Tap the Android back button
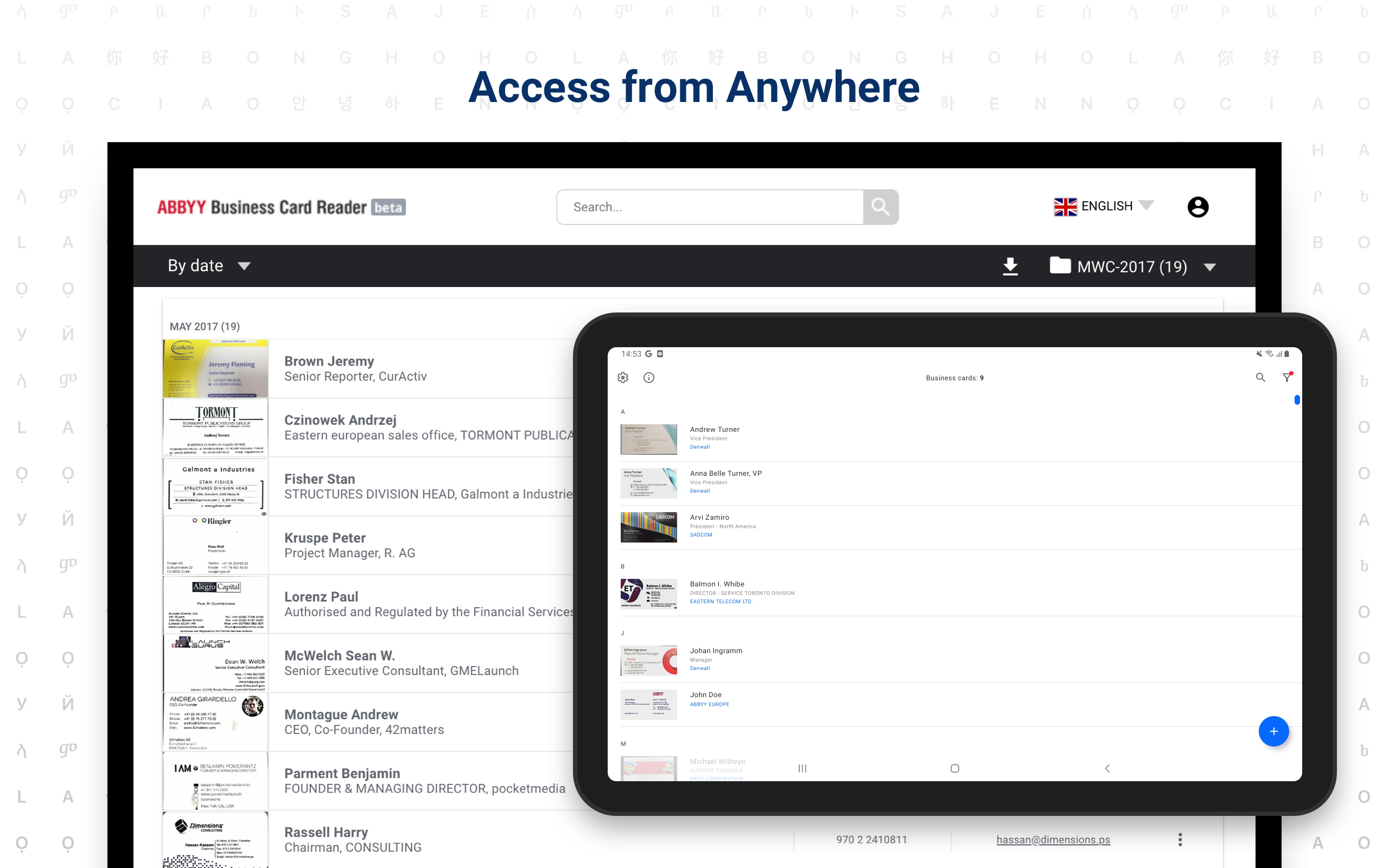Viewport: 1389px width, 868px height. tap(1107, 768)
